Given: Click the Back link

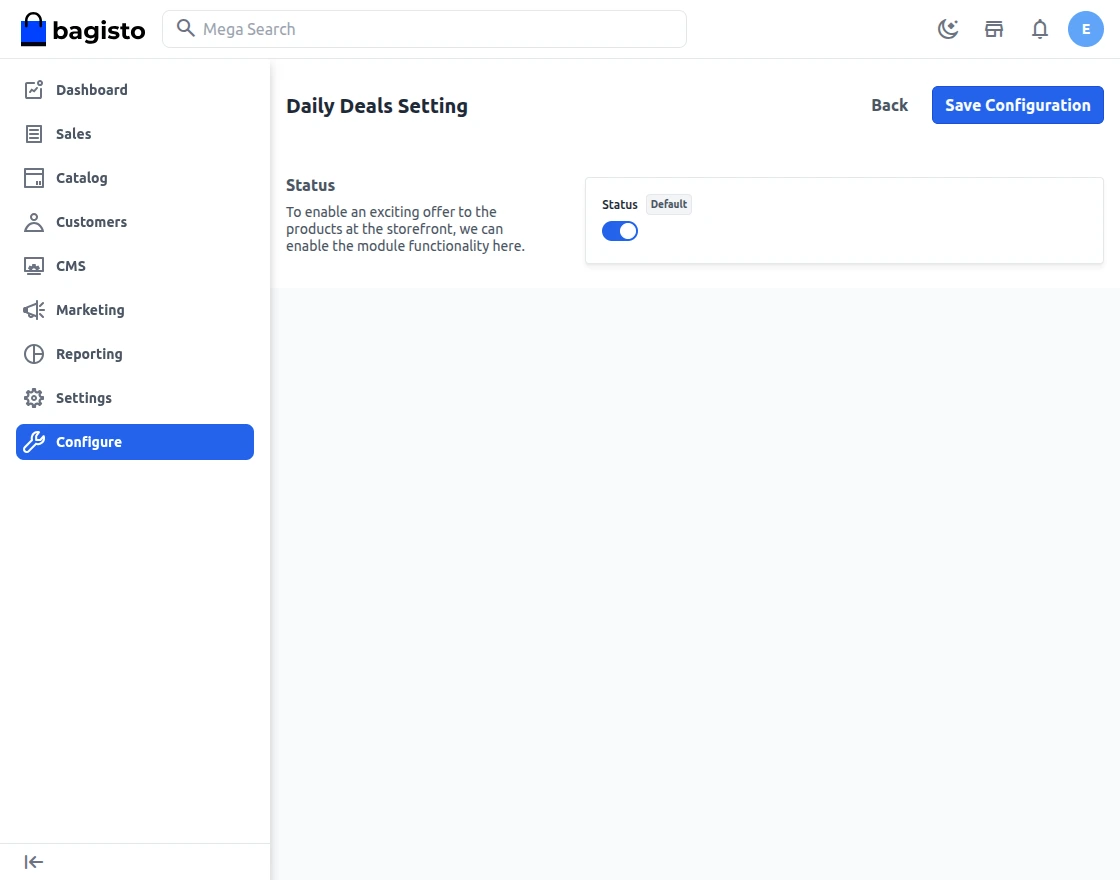Looking at the screenshot, I should point(889,105).
